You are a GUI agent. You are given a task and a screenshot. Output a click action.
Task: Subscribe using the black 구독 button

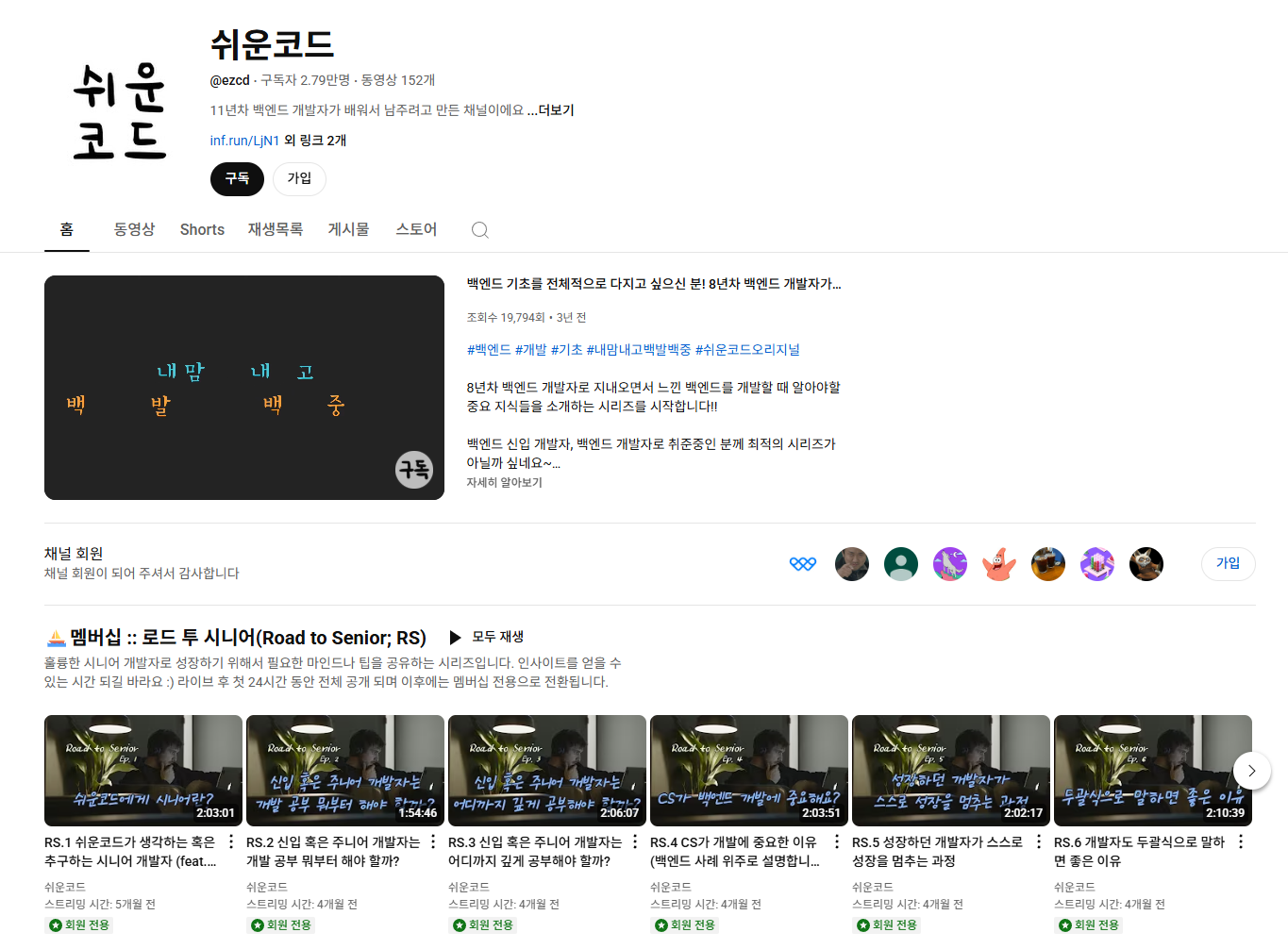coord(237,178)
